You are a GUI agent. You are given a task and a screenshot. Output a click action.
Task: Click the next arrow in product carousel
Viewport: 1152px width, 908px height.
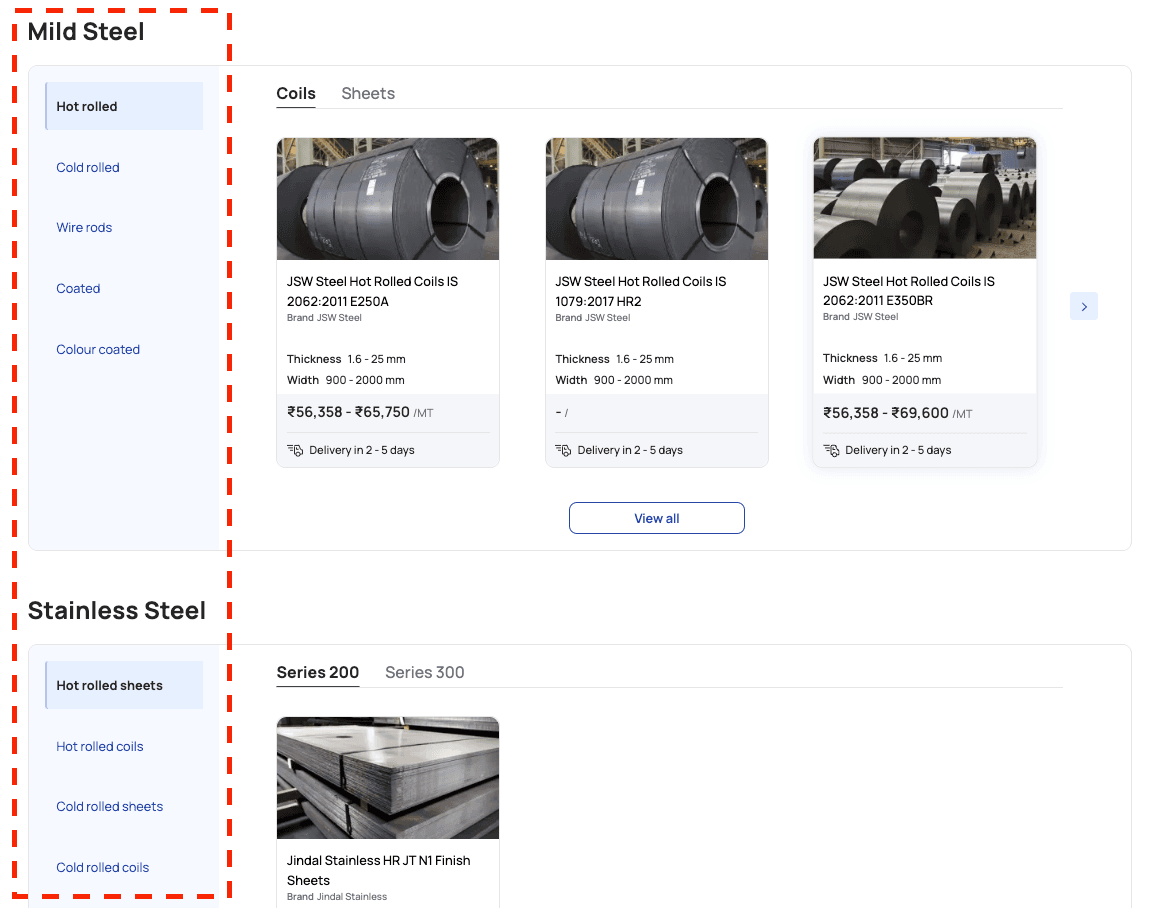click(x=1083, y=307)
